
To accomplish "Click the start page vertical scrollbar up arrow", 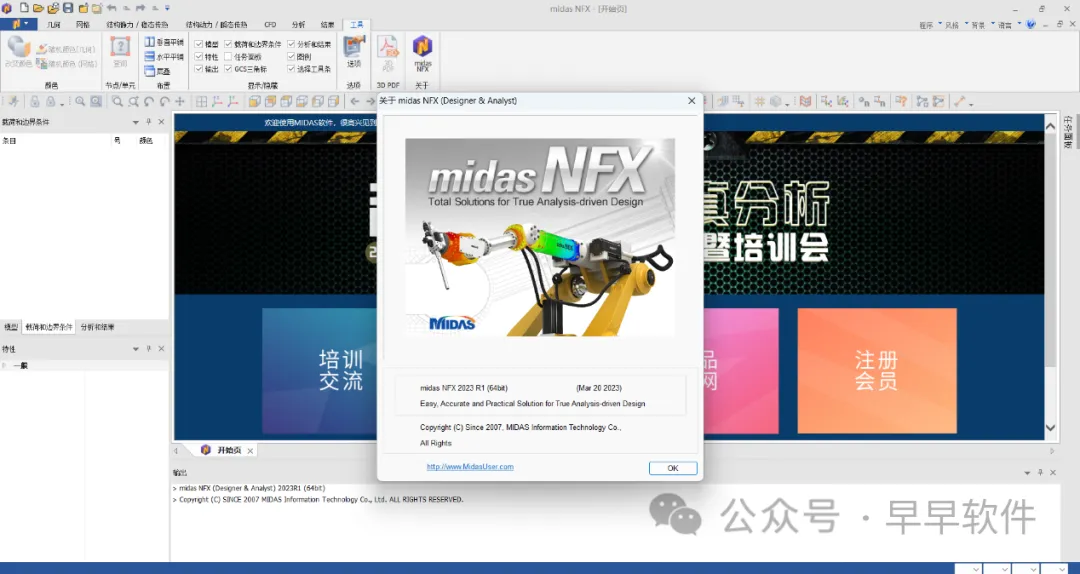I will tap(1050, 126).
